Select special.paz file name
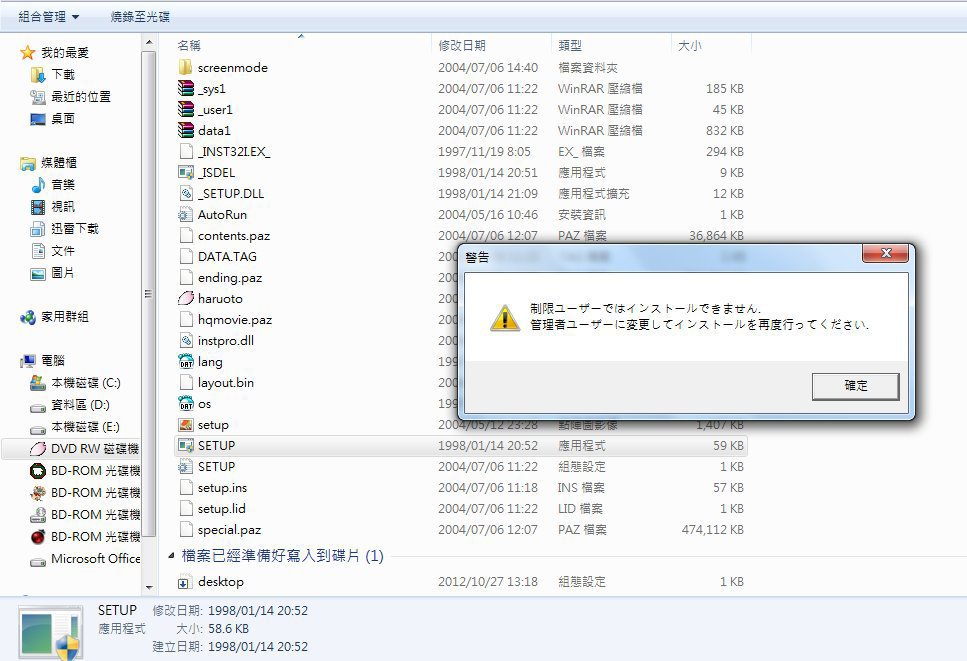Image resolution: width=967 pixels, height=661 pixels. pos(229,530)
